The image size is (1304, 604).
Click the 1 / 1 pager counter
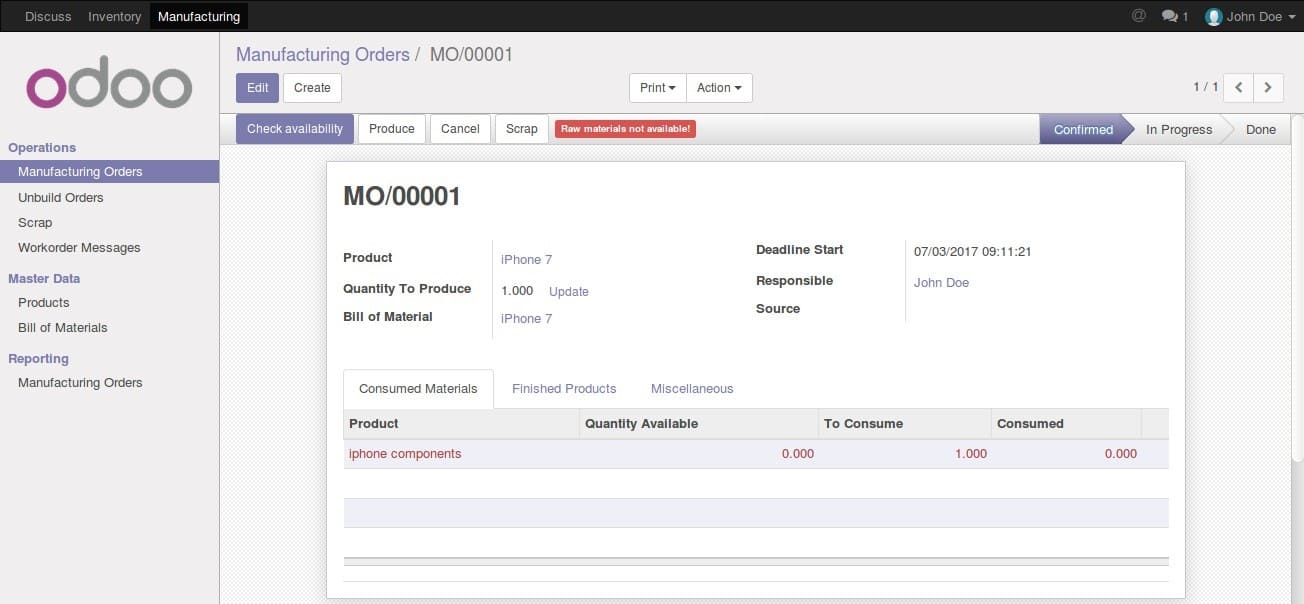(x=1206, y=87)
